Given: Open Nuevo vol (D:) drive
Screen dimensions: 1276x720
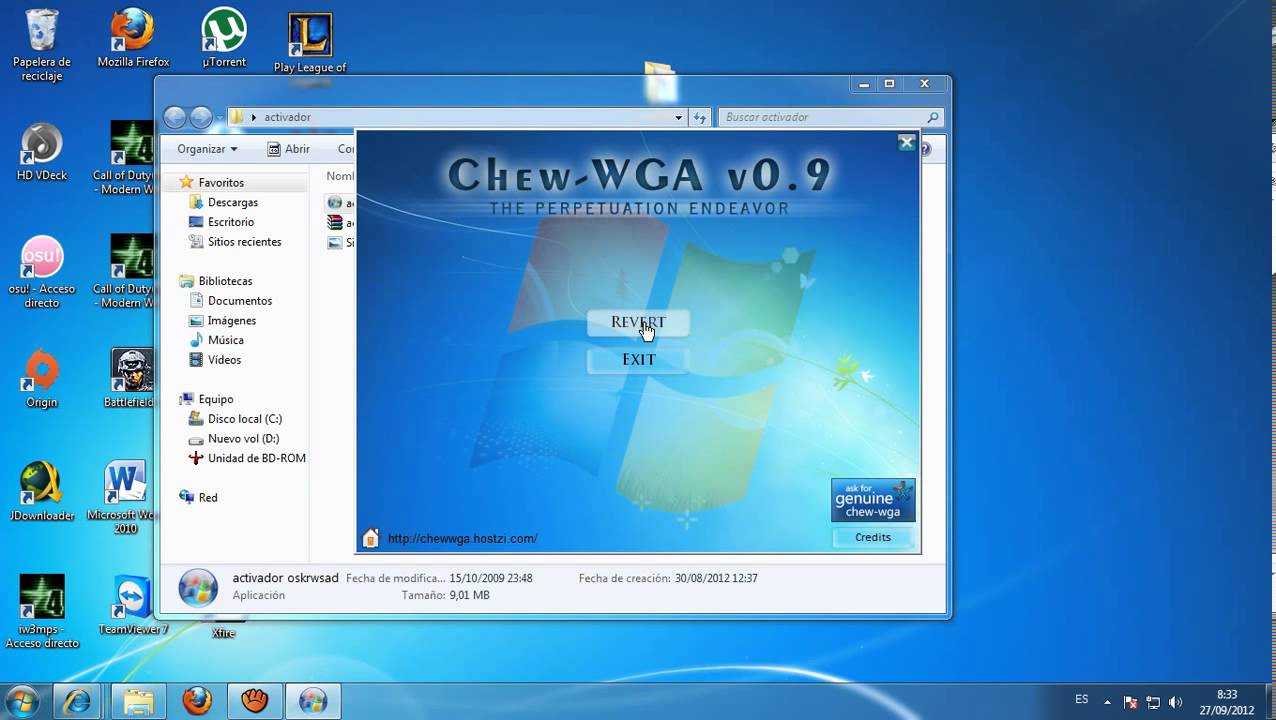Looking at the screenshot, I should [x=243, y=439].
